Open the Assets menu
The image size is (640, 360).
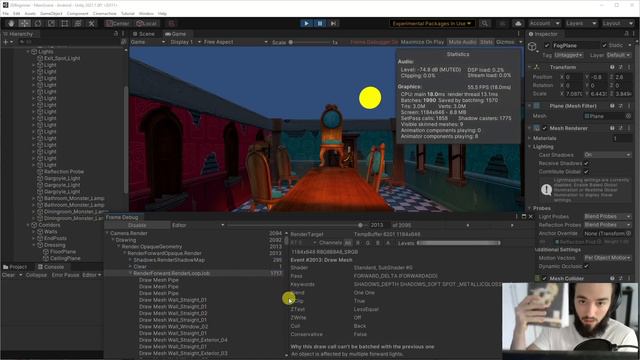[x=30, y=13]
